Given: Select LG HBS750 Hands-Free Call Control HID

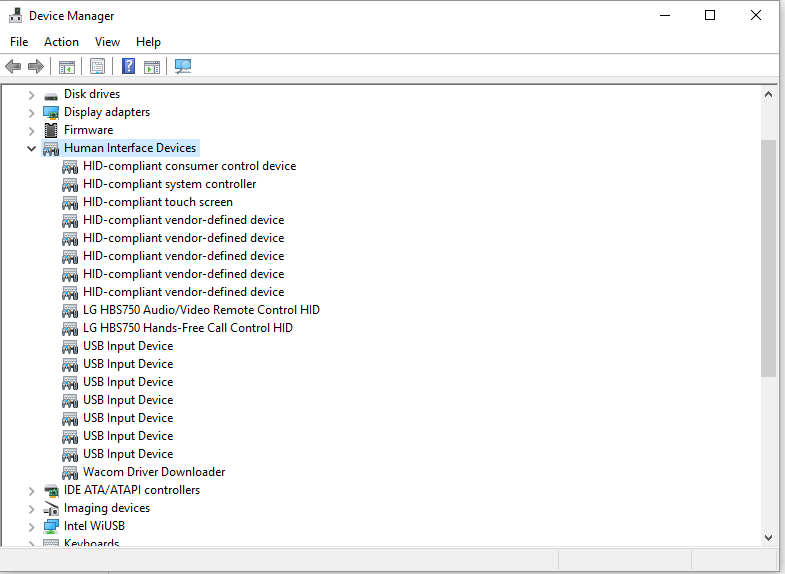Looking at the screenshot, I should (x=188, y=328).
